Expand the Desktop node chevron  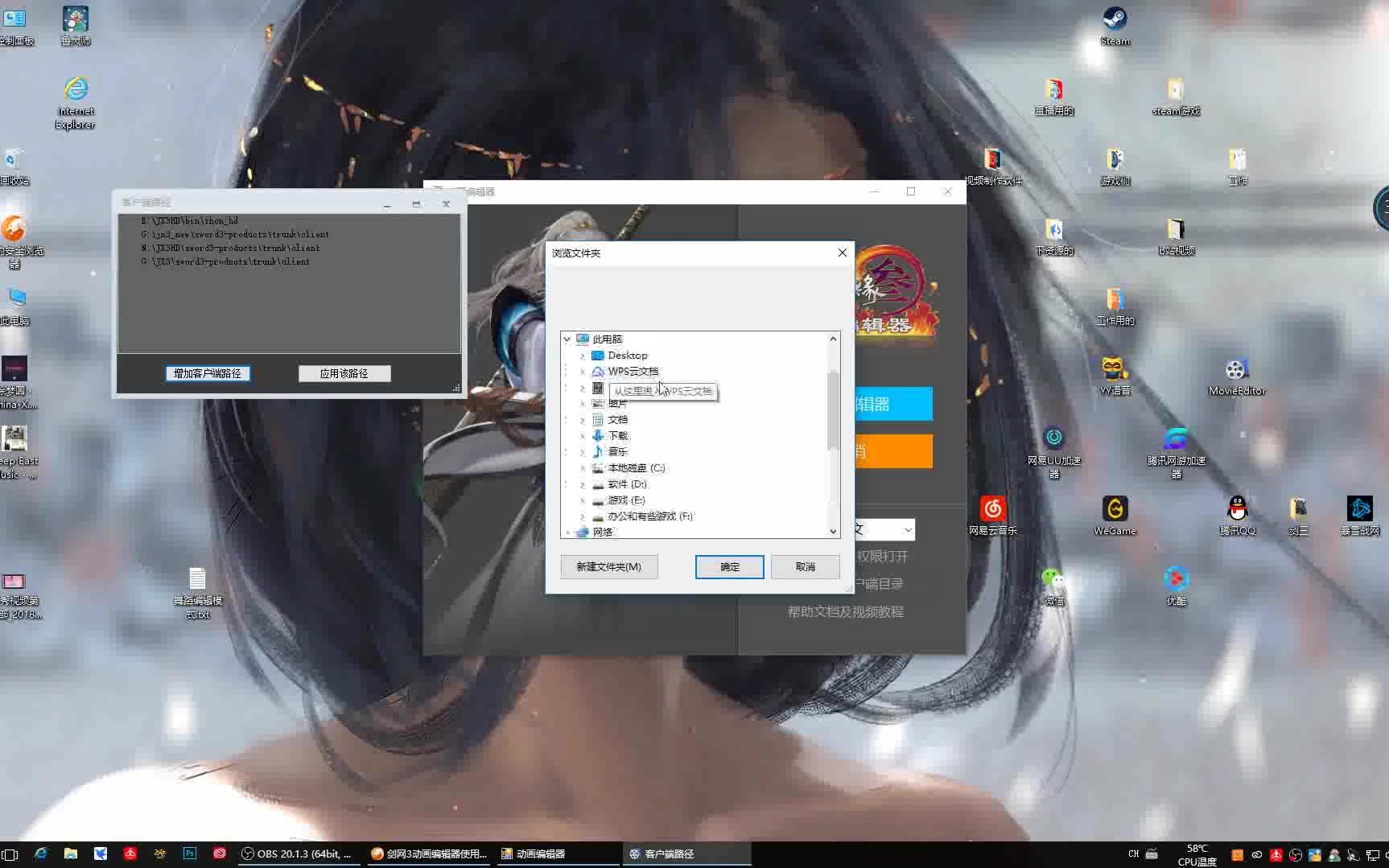point(583,356)
